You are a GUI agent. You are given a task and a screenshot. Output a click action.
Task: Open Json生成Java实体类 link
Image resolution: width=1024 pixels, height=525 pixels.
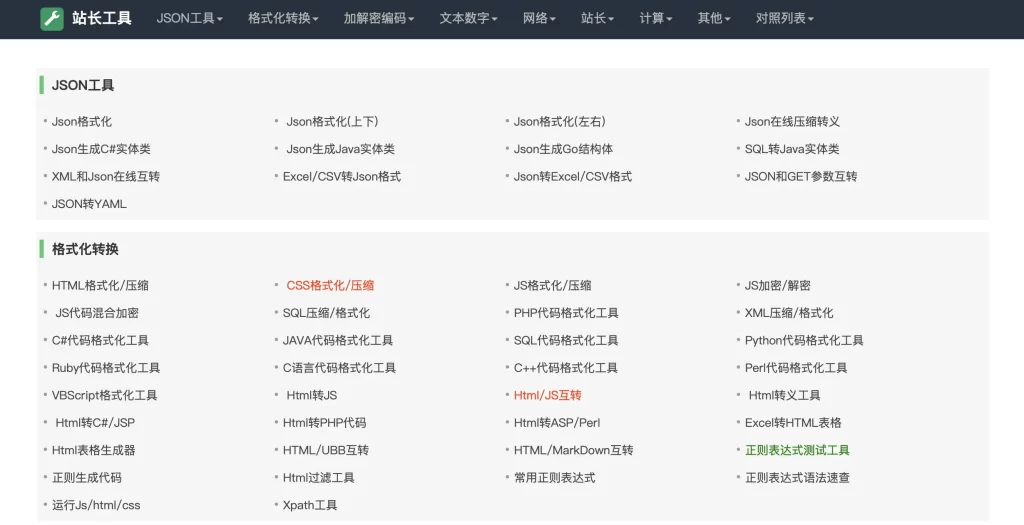340,149
